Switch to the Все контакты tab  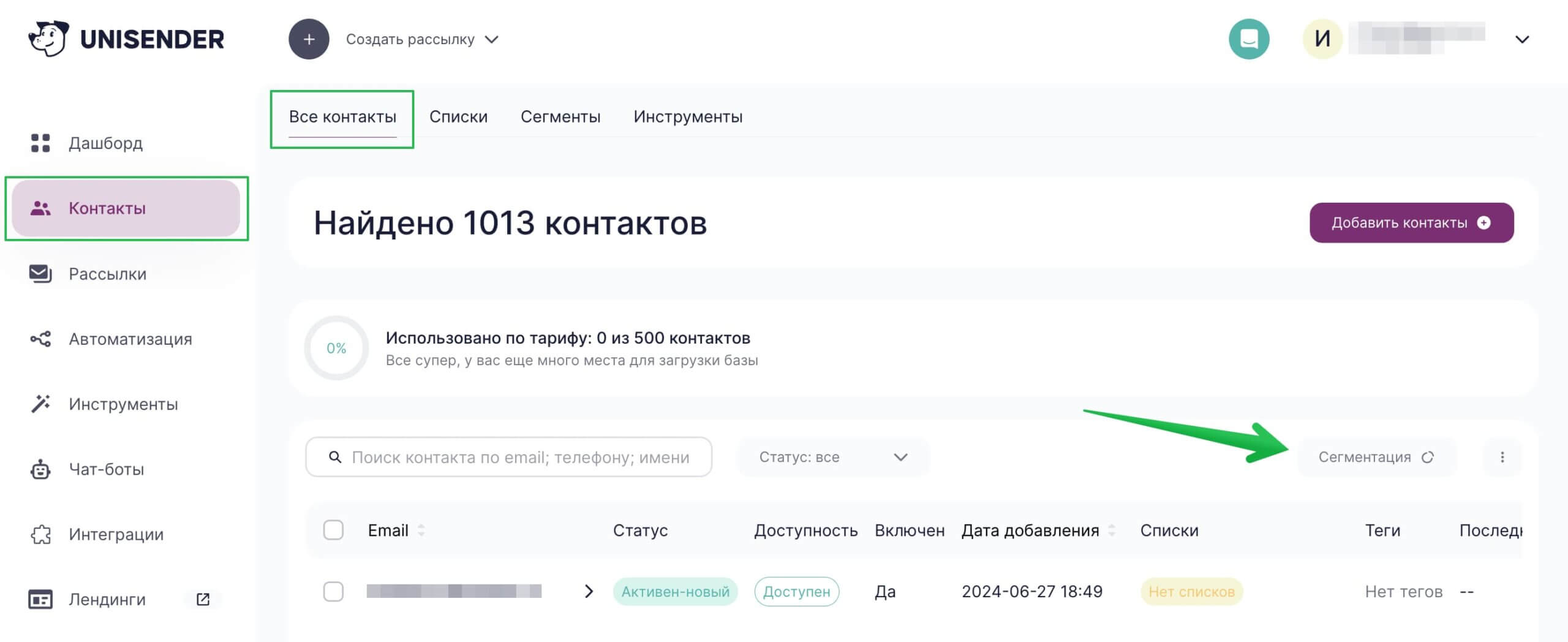coord(342,116)
